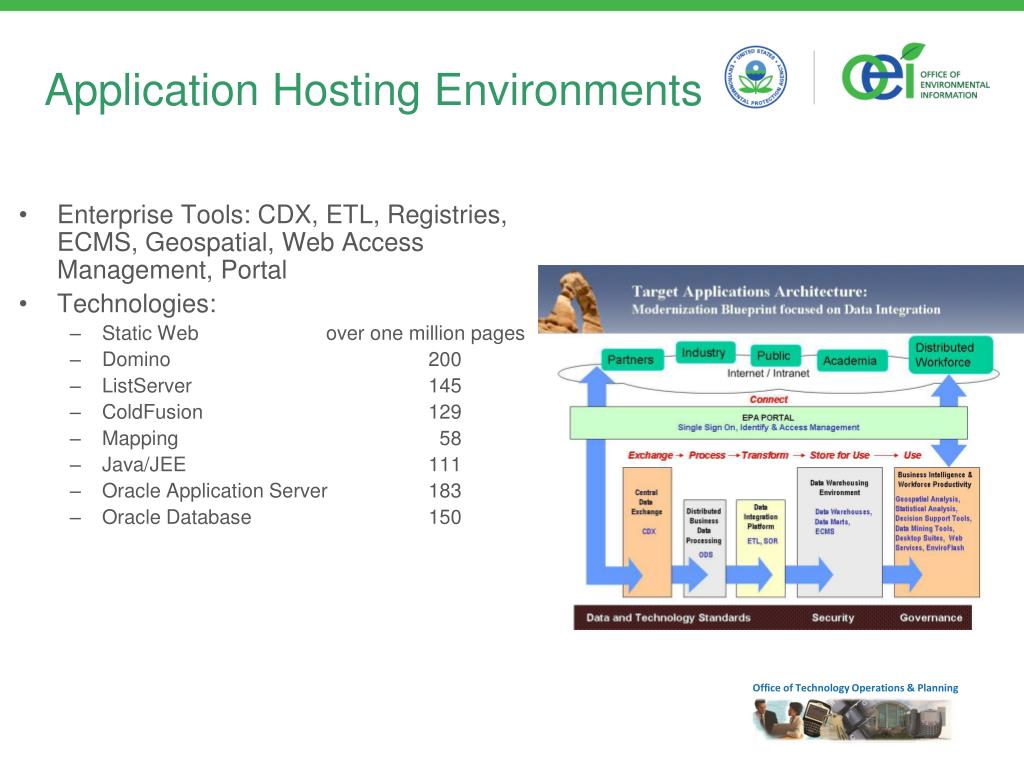Screen dimensions: 1024x768
Task: Click the Oracle Database count '150'
Action: 445,517
